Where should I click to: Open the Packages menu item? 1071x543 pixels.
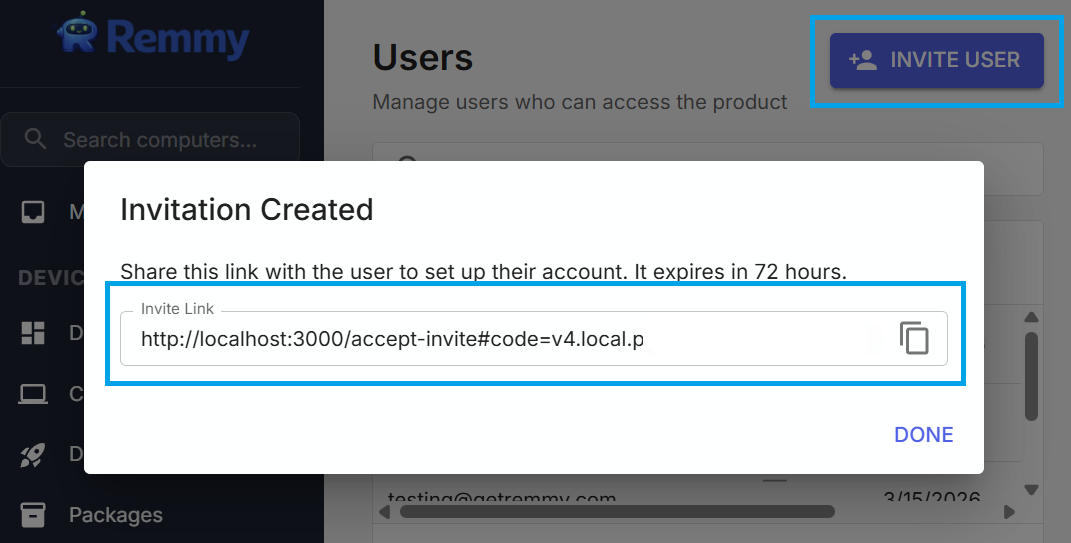tap(115, 515)
